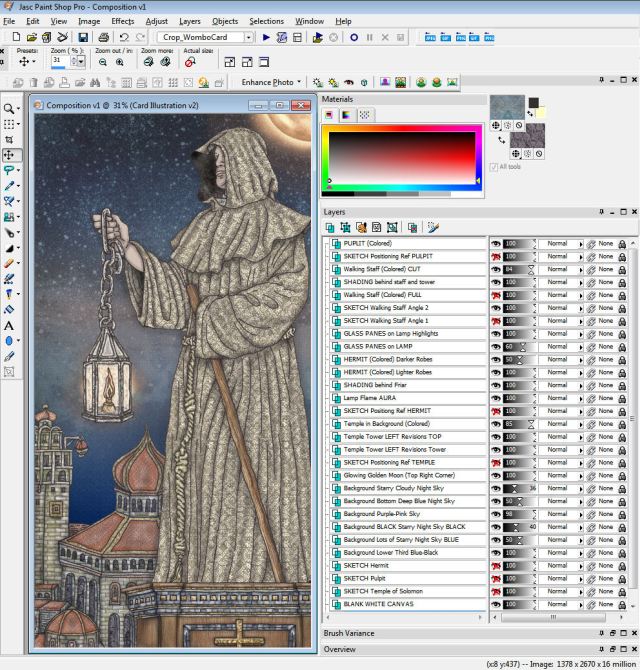640x670 pixels.
Task: Choose the Text tool
Action: (x=10, y=325)
